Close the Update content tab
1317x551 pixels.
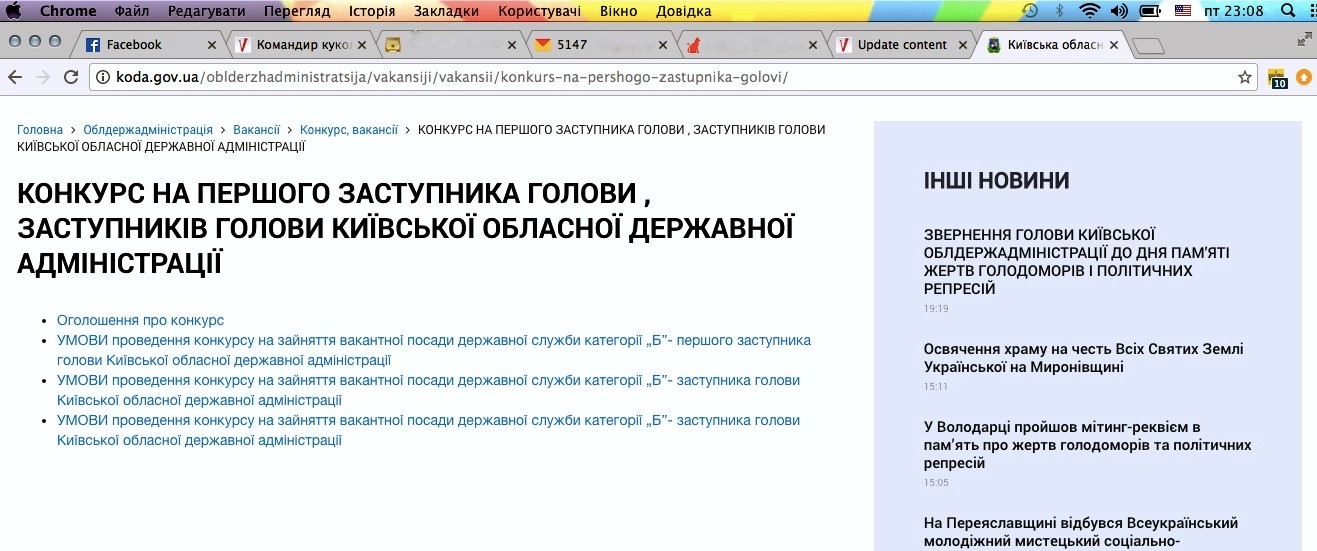pyautogui.click(x=963, y=45)
